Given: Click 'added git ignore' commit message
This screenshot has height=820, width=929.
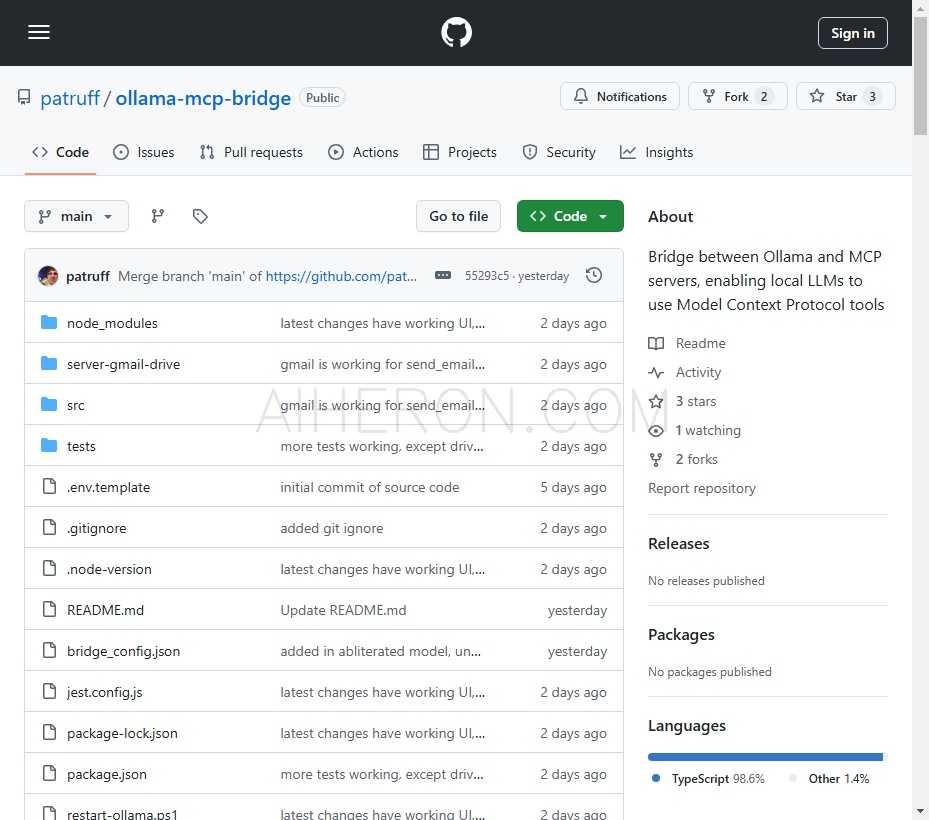Looking at the screenshot, I should pos(332,528).
